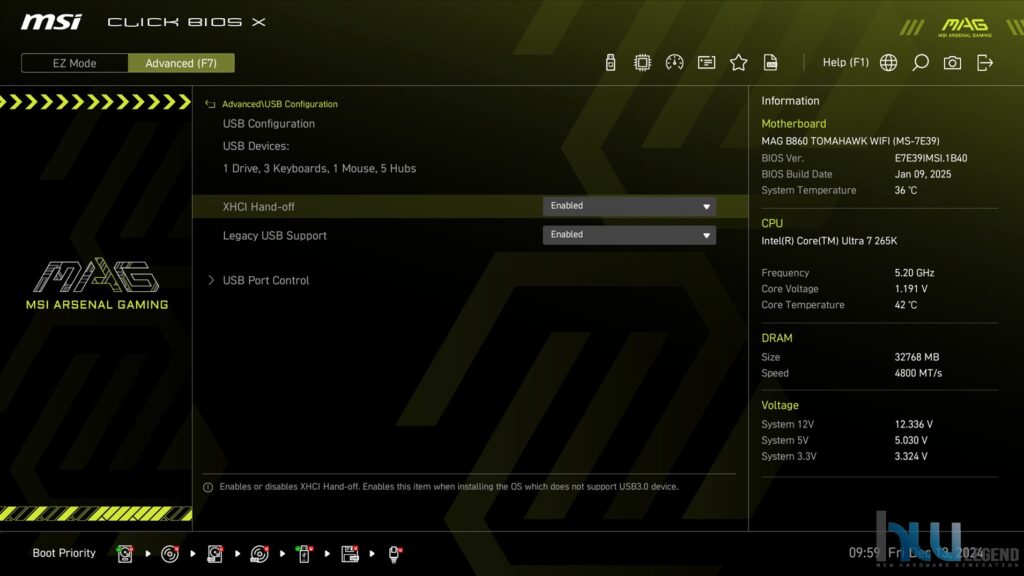Select the network cable boot device
This screenshot has width=1024, height=576.
(394, 554)
